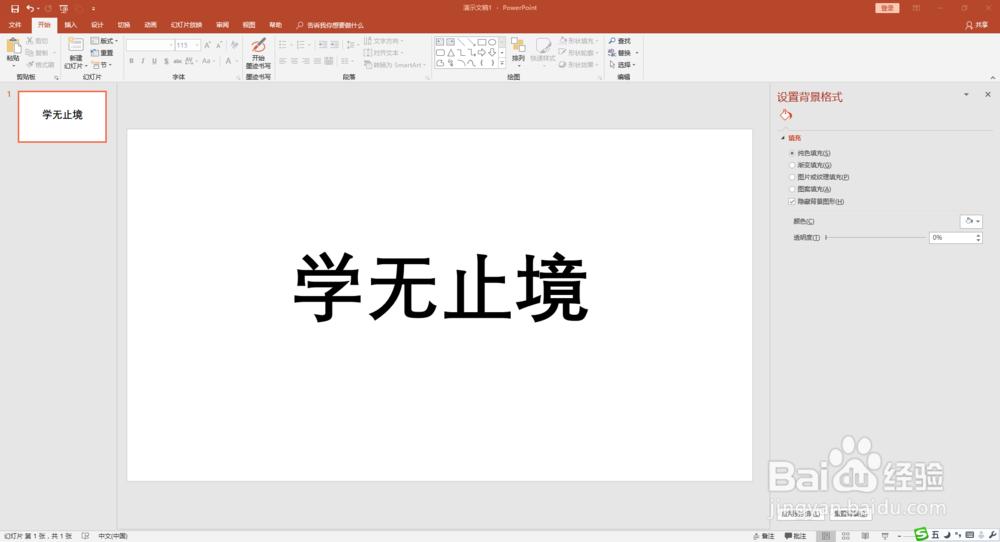Toggle Italic formatting

143,61
